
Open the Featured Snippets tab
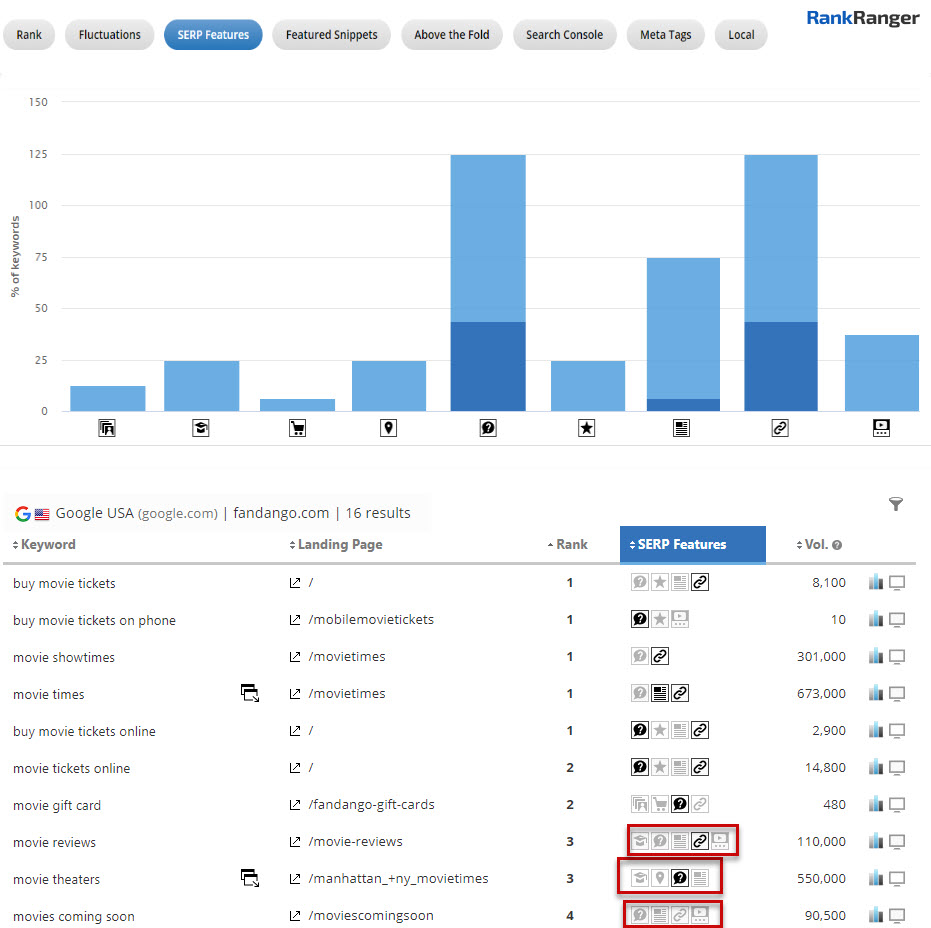coord(331,35)
